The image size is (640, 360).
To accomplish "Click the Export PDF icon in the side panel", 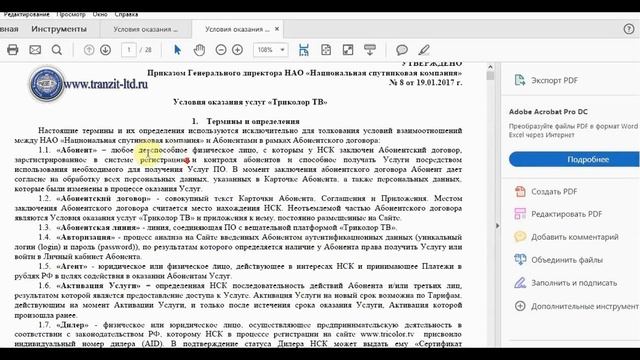I will [520, 80].
